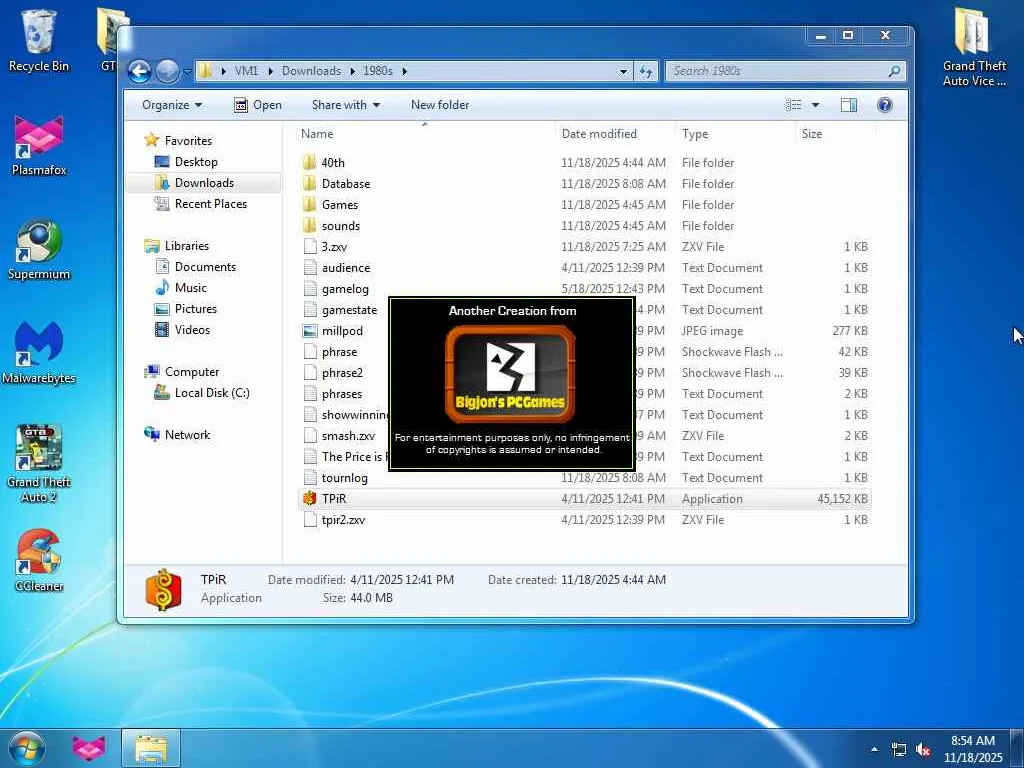Click the Windows Start orb

27,748
